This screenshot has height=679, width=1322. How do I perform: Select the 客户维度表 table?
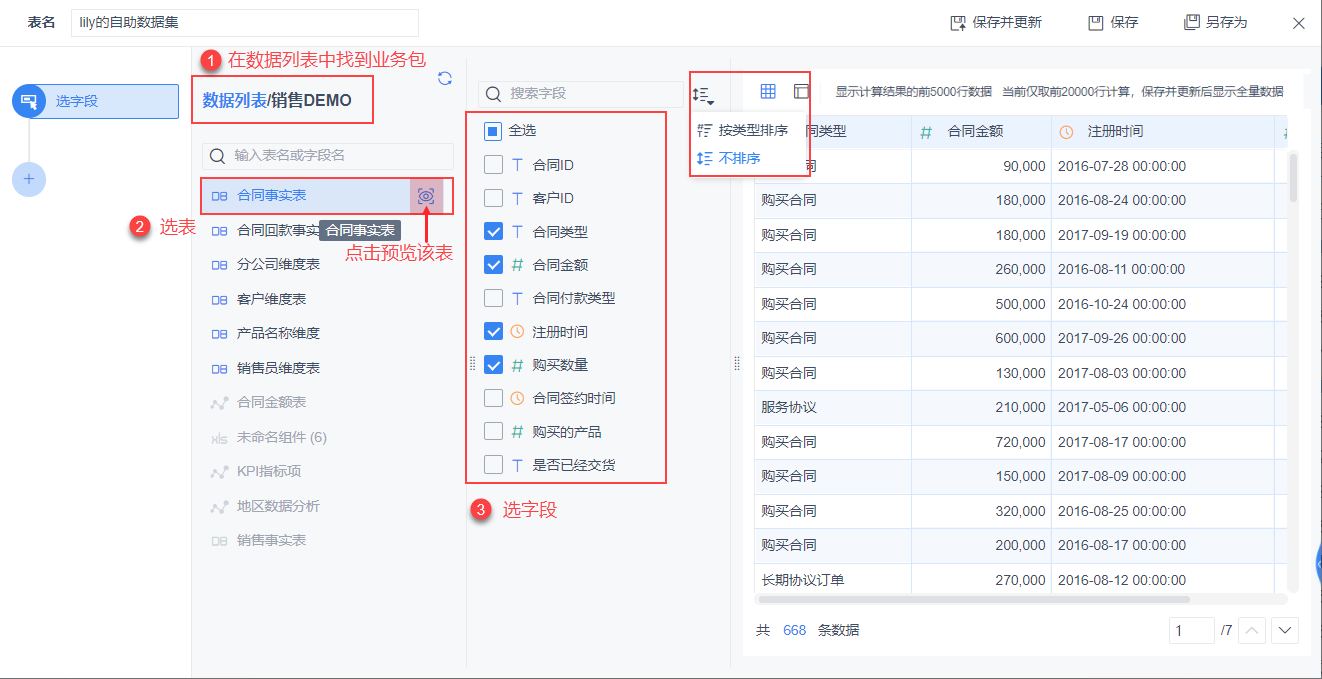(x=327, y=299)
